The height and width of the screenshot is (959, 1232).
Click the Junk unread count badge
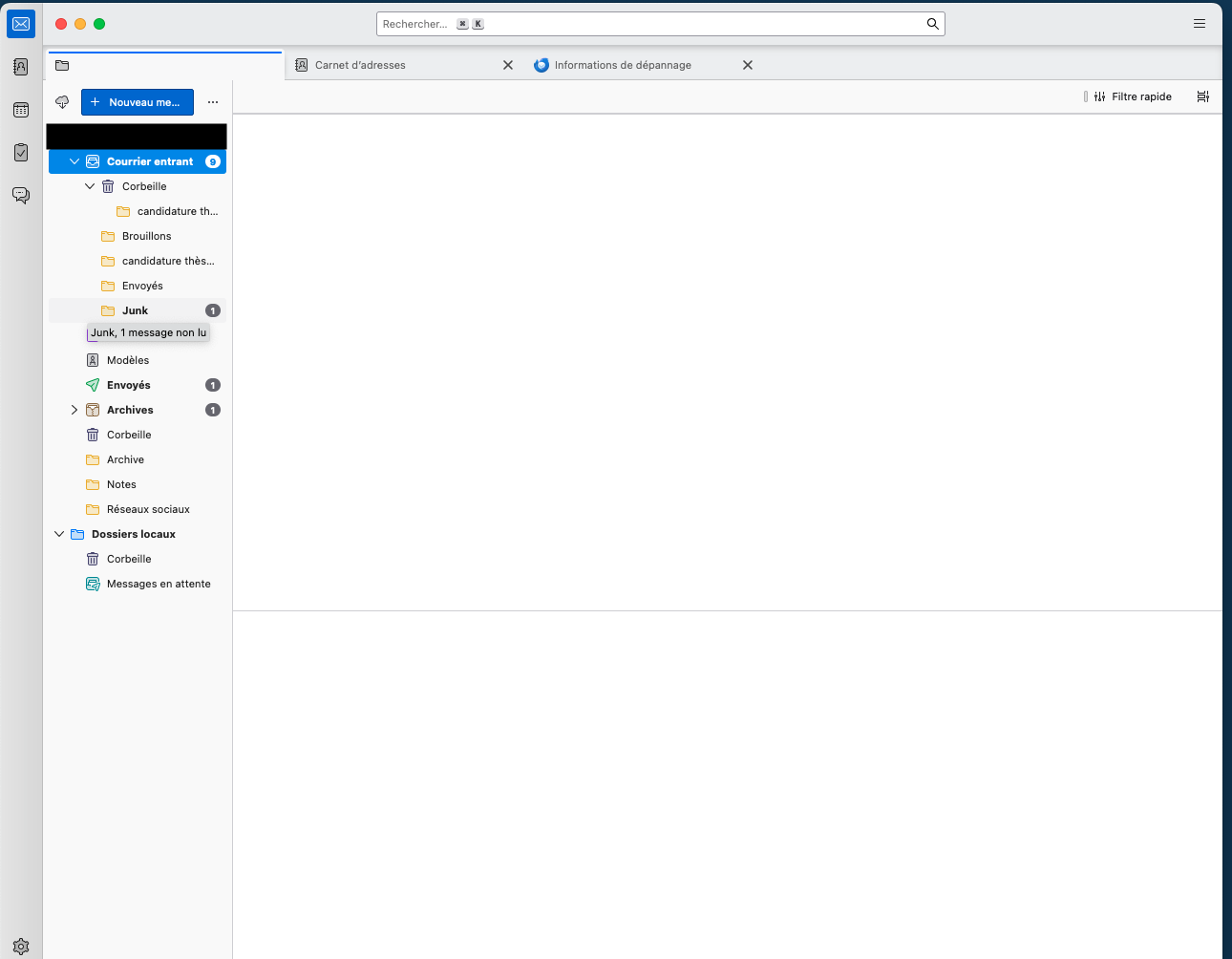(213, 310)
